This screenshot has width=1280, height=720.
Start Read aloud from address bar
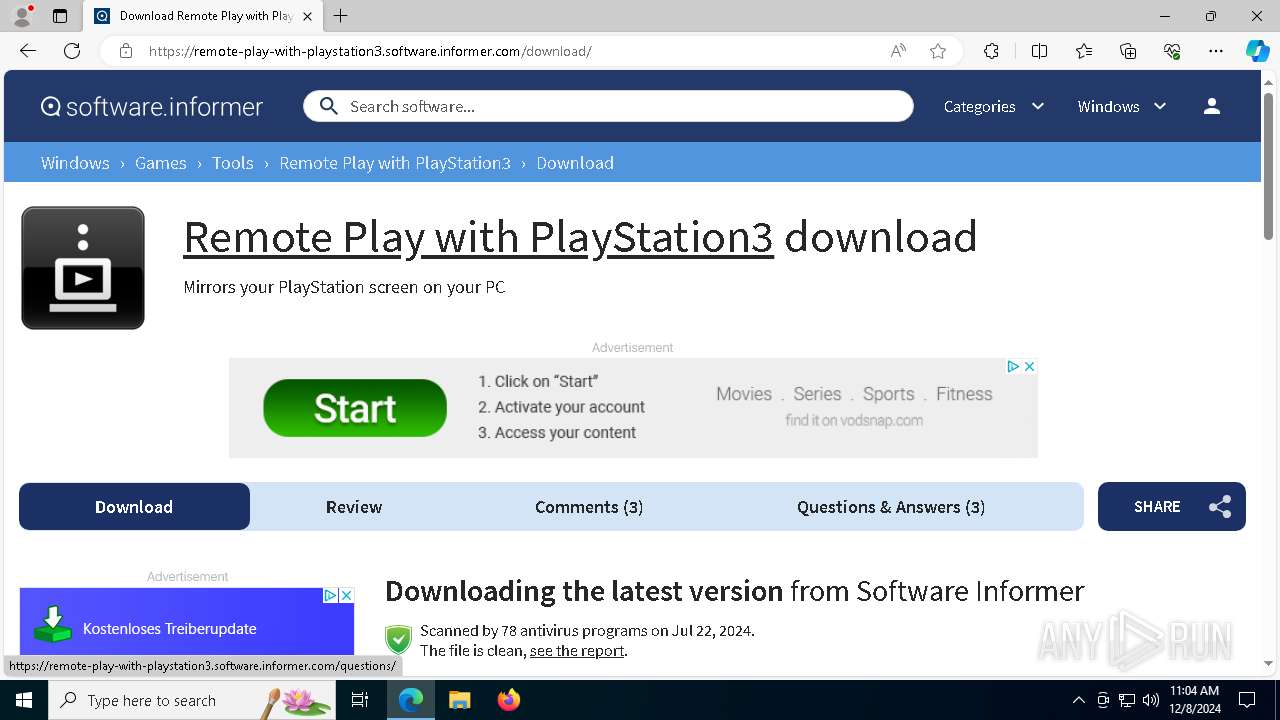coord(898,51)
